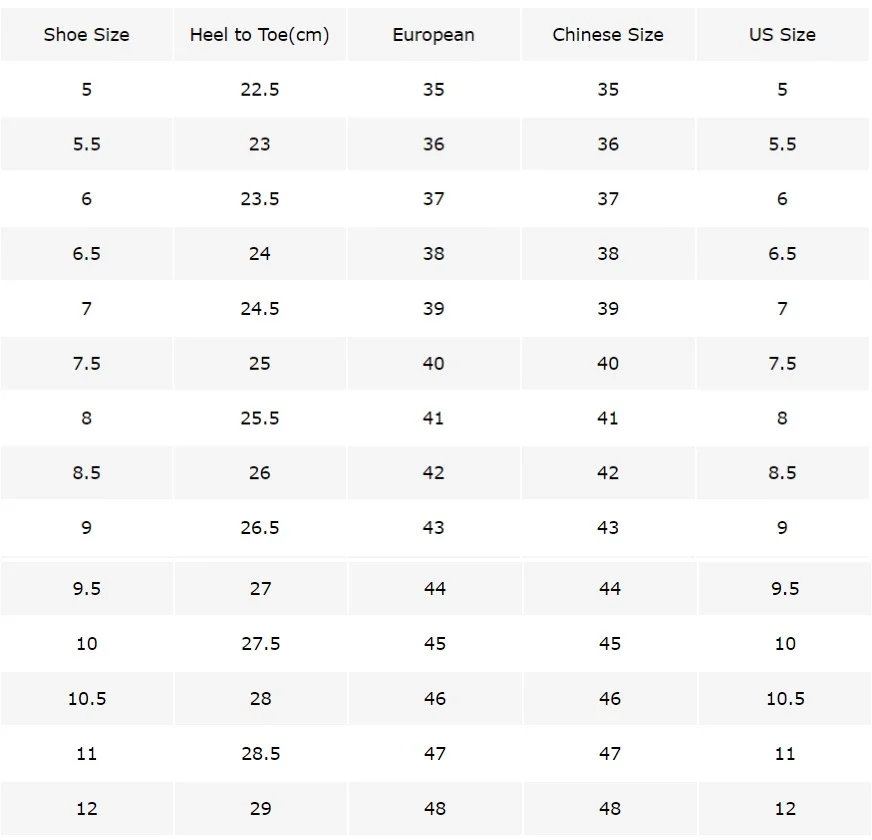
Task: Select Shoe Size 7.5 in first column
Action: tap(86, 364)
